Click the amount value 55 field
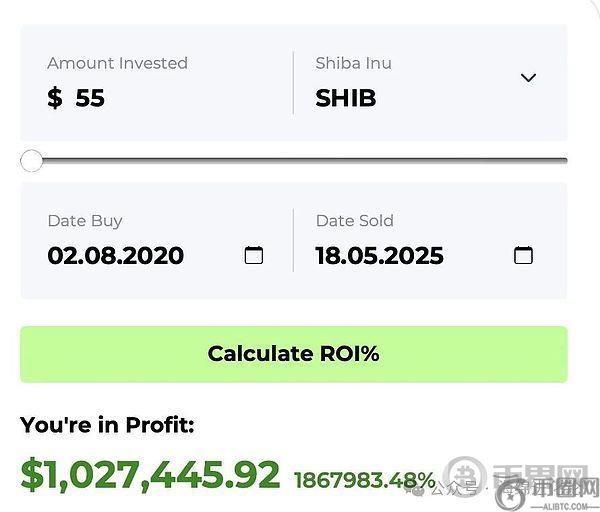 tap(90, 98)
